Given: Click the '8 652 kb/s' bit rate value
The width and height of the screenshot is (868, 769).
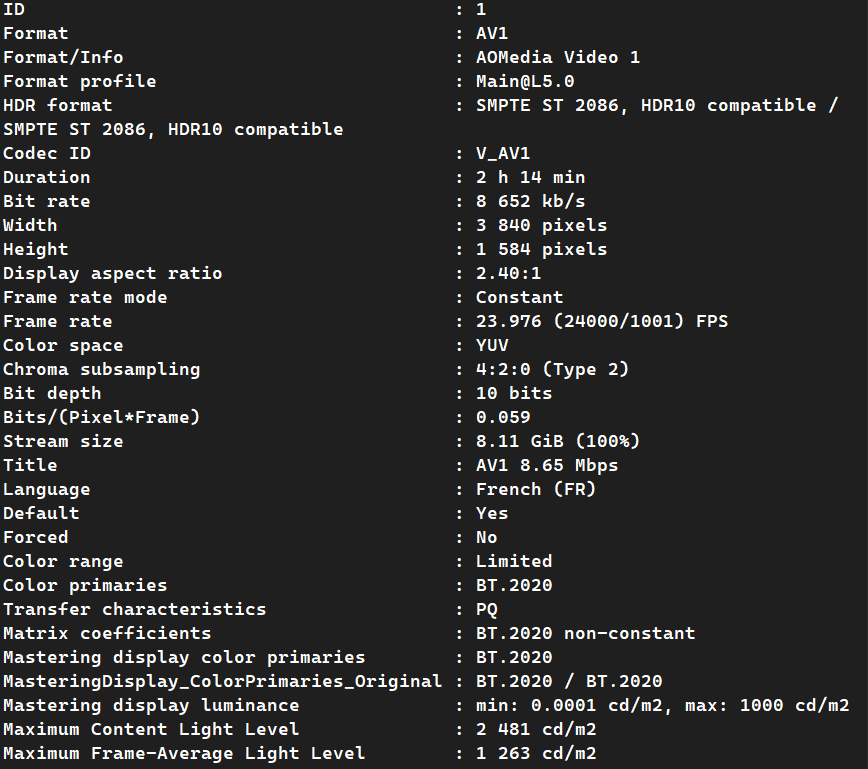Looking at the screenshot, I should click(530, 201).
